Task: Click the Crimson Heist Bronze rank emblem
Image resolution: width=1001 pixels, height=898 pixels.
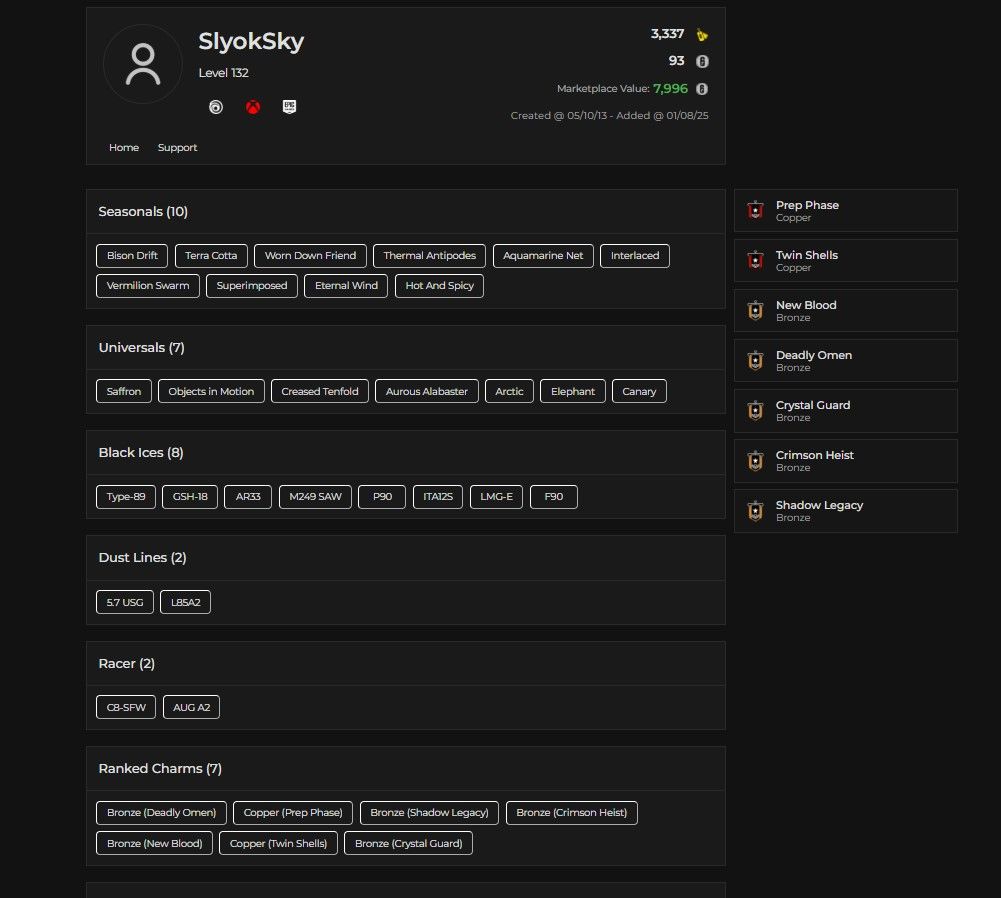Action: tap(755, 460)
